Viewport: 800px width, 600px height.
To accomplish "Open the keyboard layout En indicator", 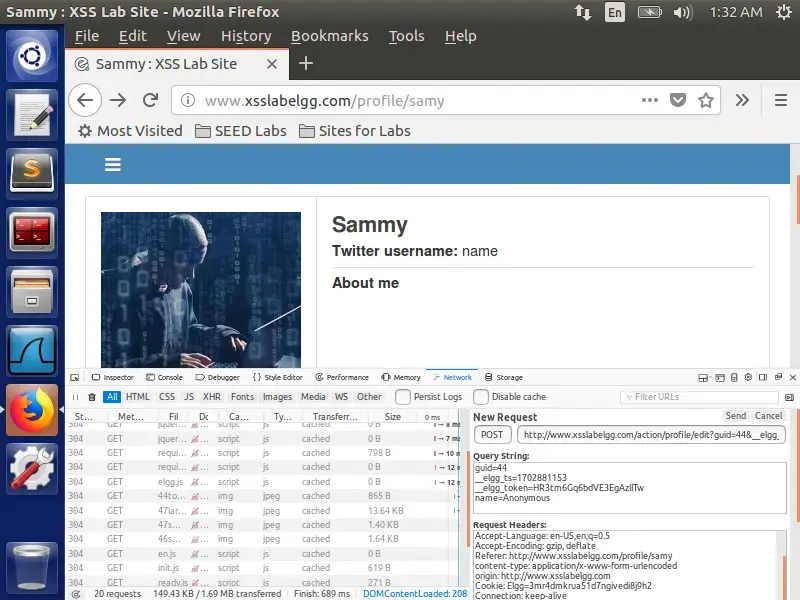I will coord(615,12).
